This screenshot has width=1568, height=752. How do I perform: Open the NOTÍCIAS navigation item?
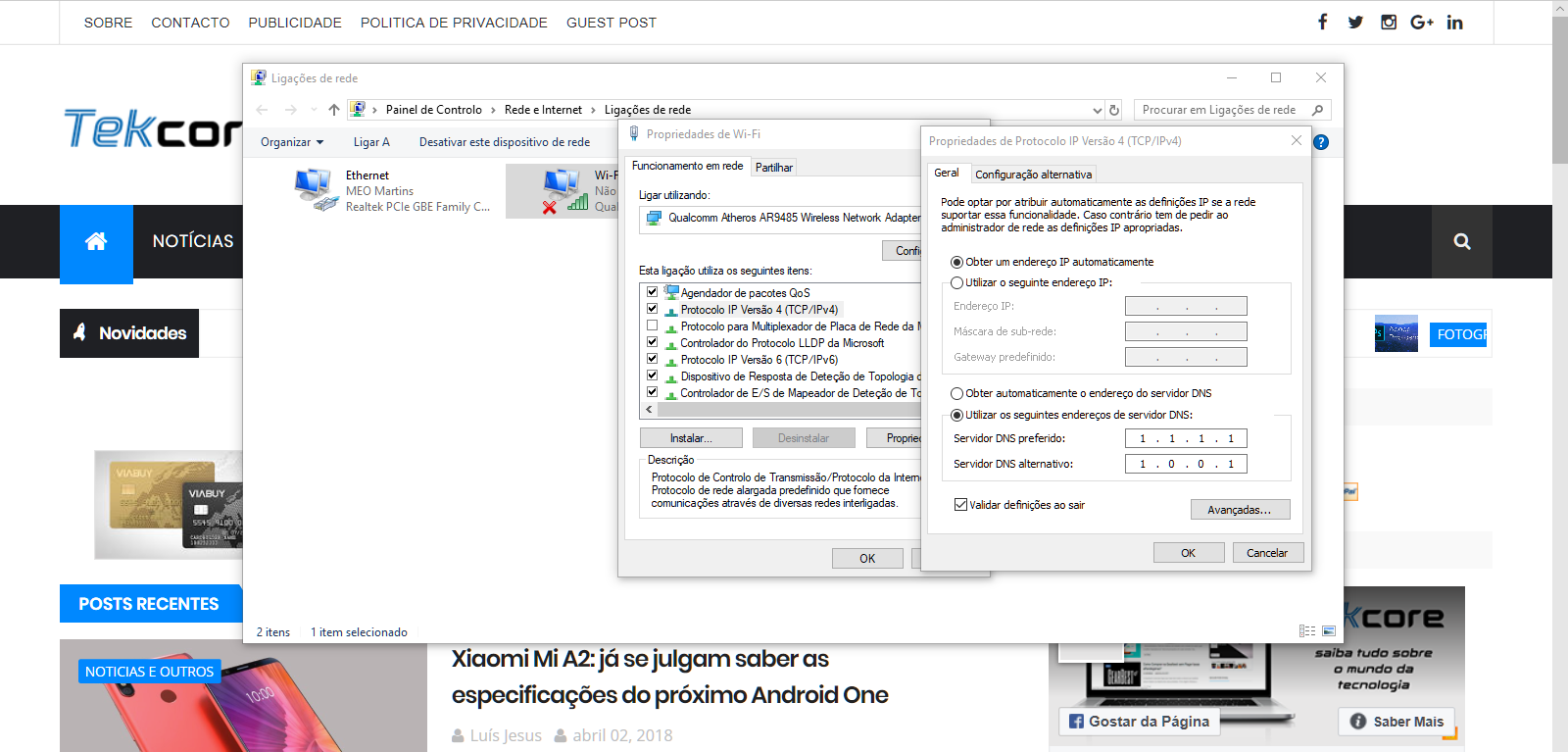click(193, 241)
